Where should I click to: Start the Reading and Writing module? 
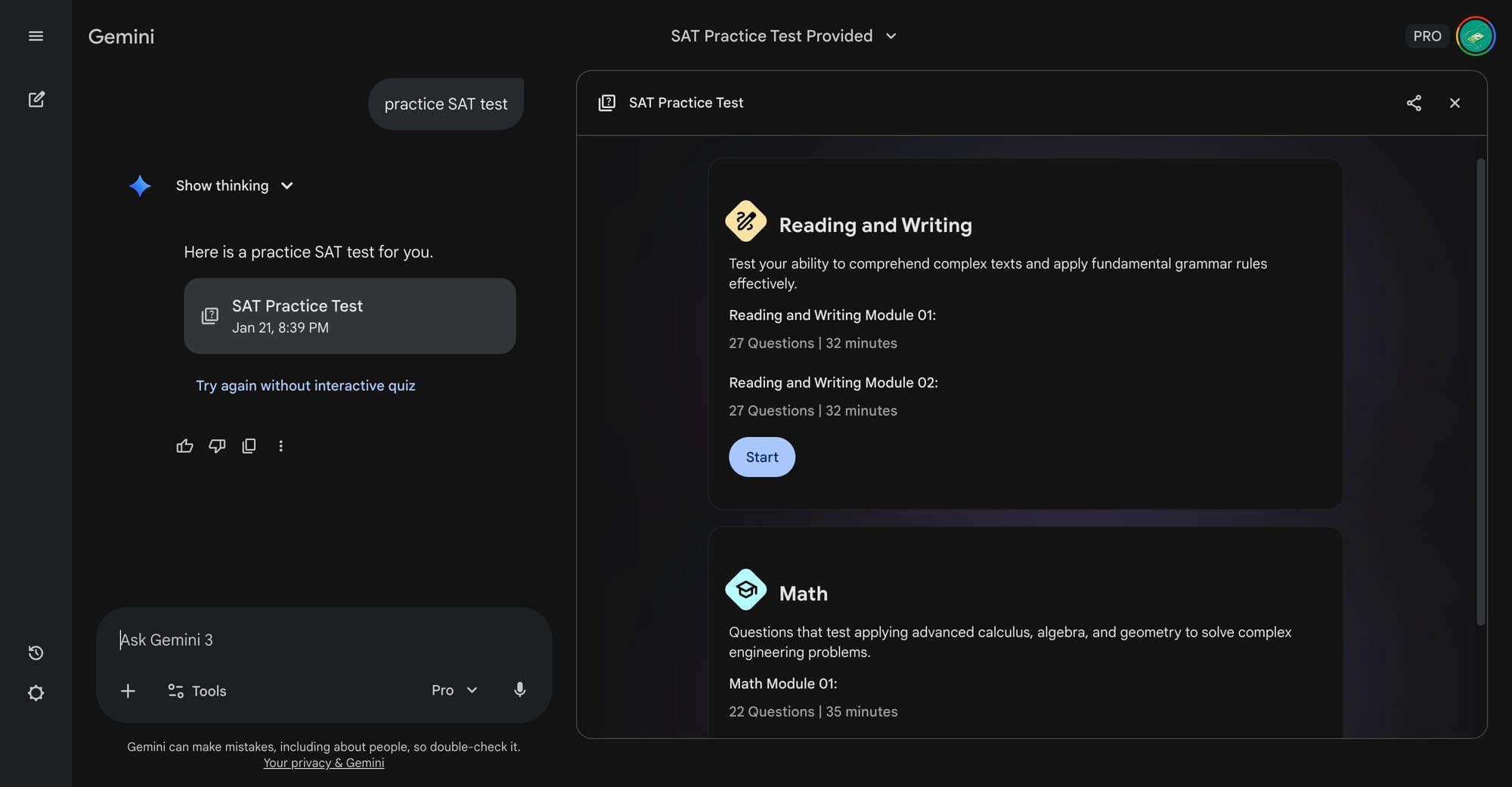(x=761, y=457)
